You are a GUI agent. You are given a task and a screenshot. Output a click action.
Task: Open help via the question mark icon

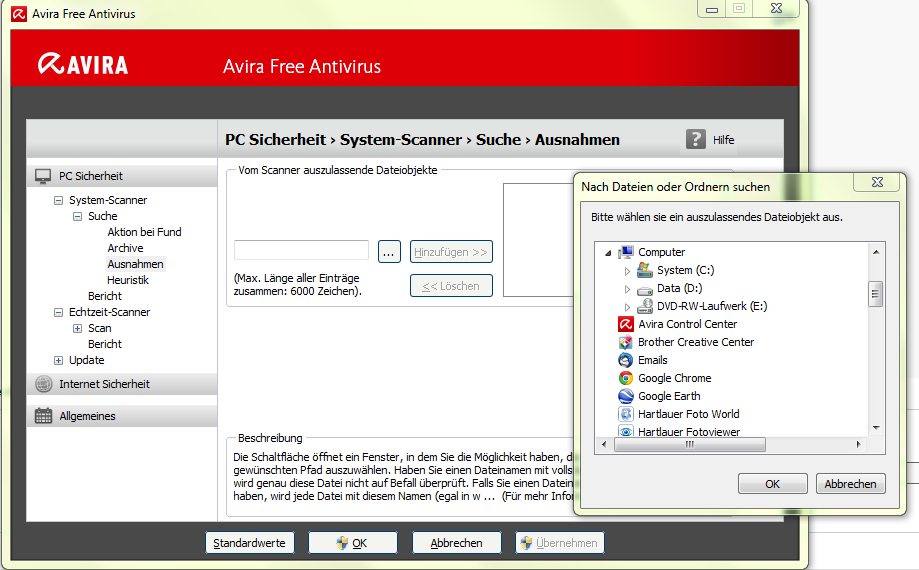(x=696, y=139)
